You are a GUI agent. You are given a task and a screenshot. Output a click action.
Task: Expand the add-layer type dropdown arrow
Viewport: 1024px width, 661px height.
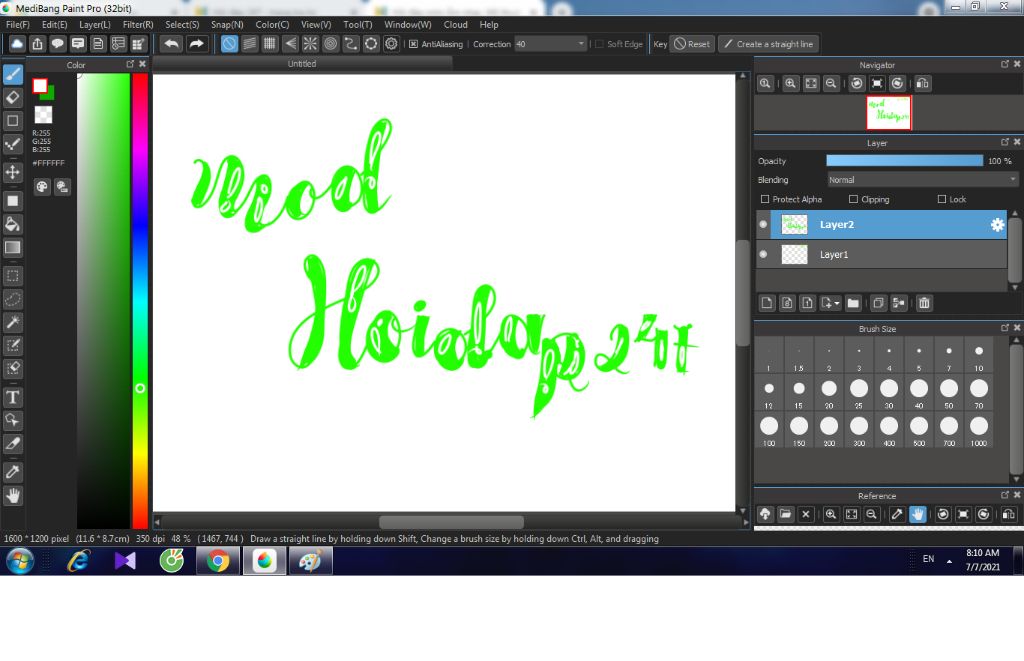click(x=837, y=303)
